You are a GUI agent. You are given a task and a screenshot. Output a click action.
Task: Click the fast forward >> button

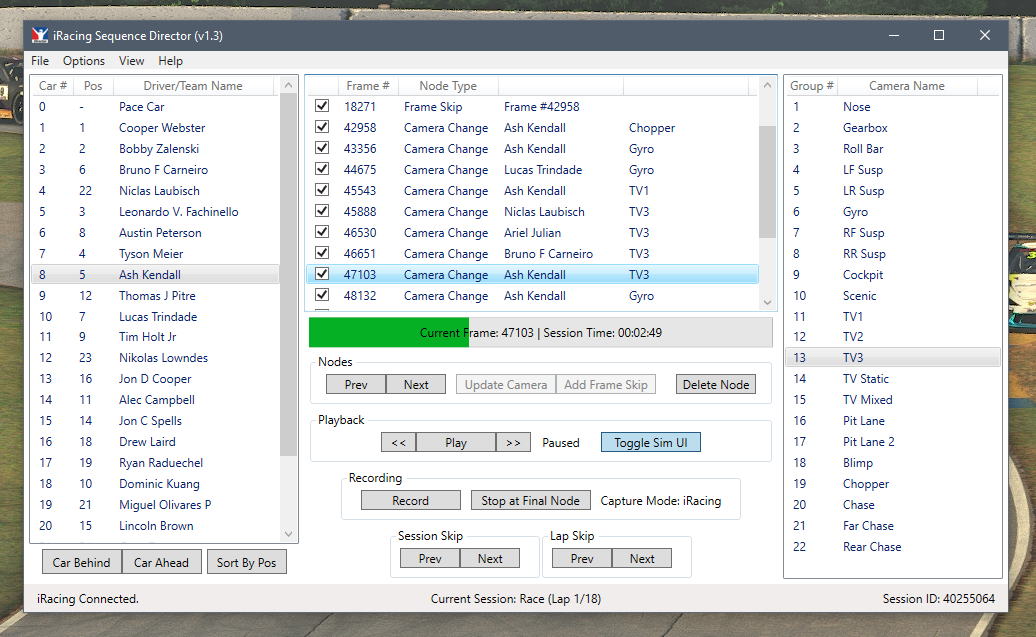coord(513,443)
